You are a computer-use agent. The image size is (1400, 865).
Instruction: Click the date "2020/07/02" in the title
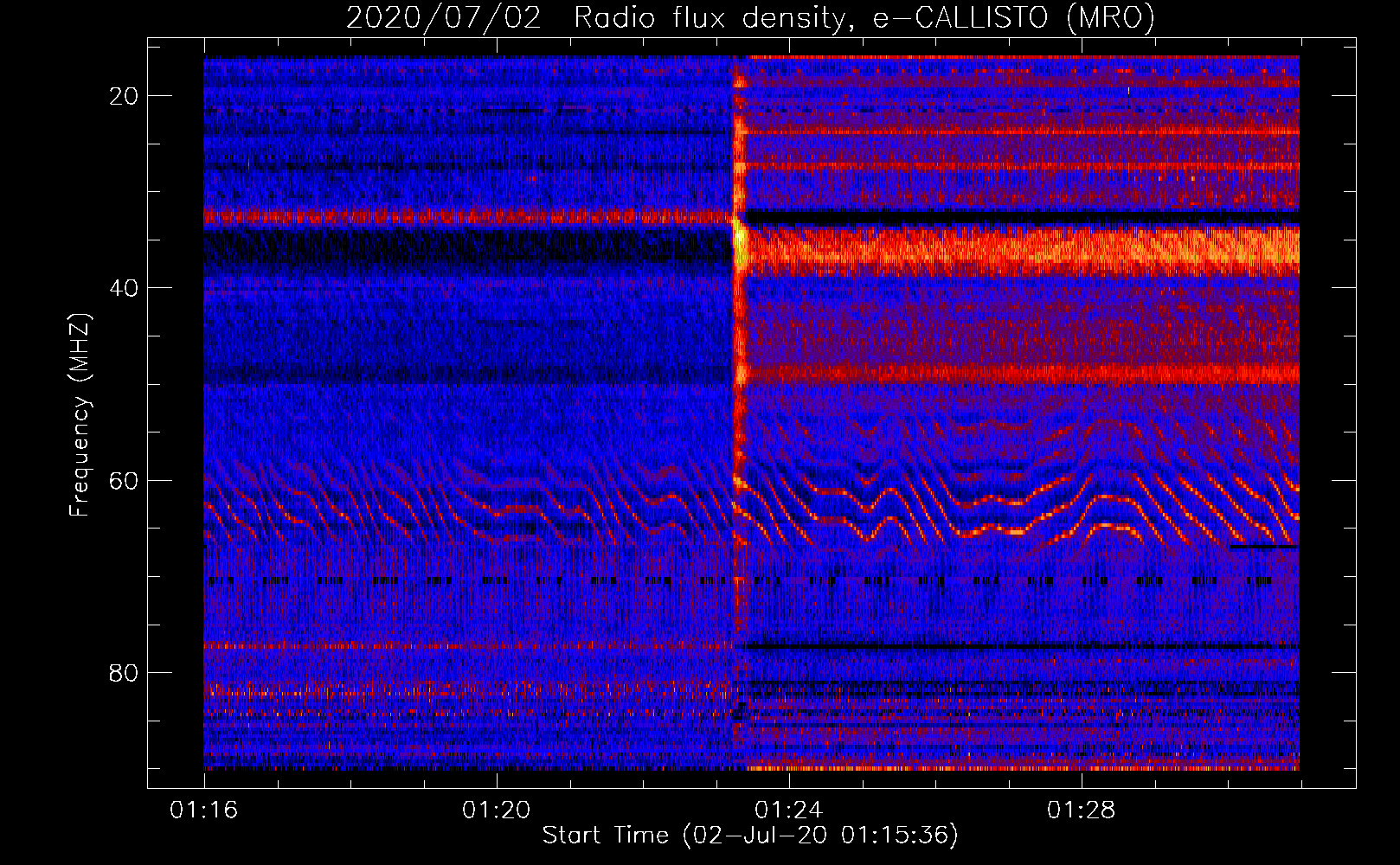click(x=444, y=17)
